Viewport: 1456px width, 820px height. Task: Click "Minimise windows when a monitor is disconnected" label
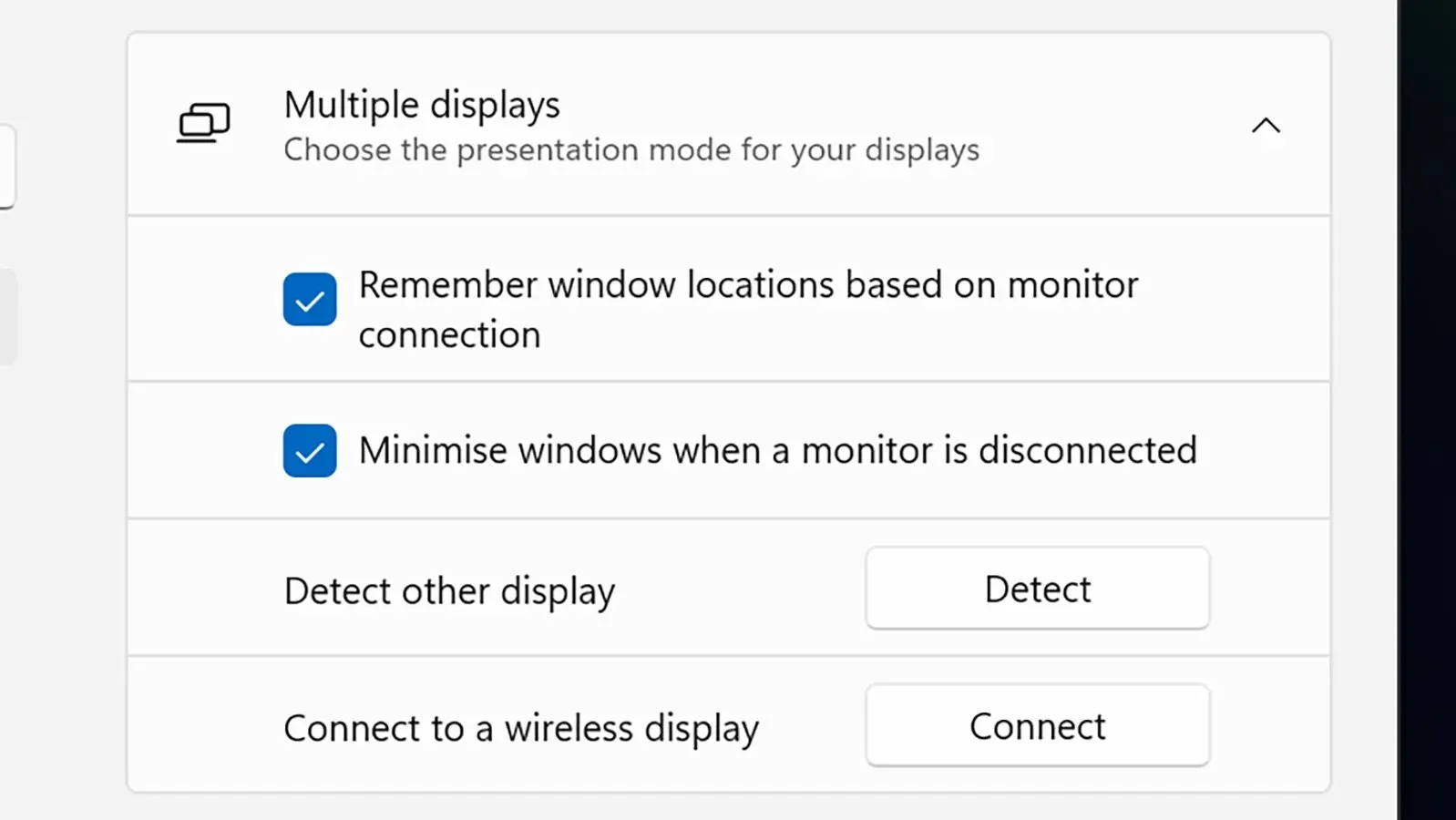(x=777, y=450)
